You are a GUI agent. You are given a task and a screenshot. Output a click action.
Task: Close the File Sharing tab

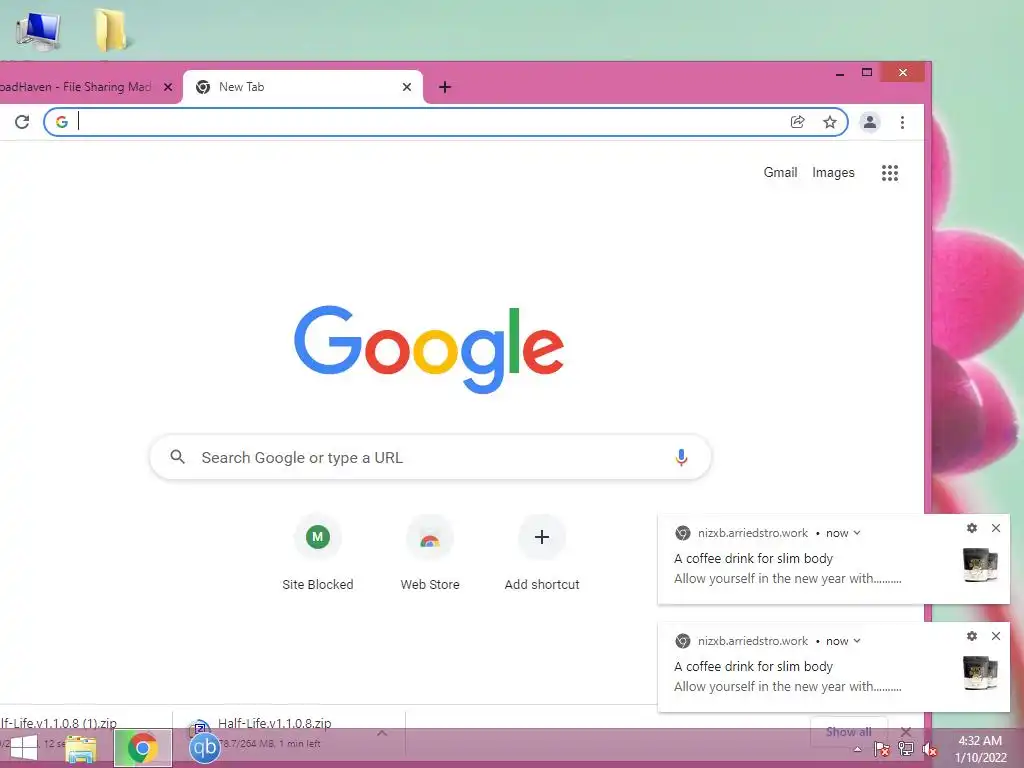(168, 87)
